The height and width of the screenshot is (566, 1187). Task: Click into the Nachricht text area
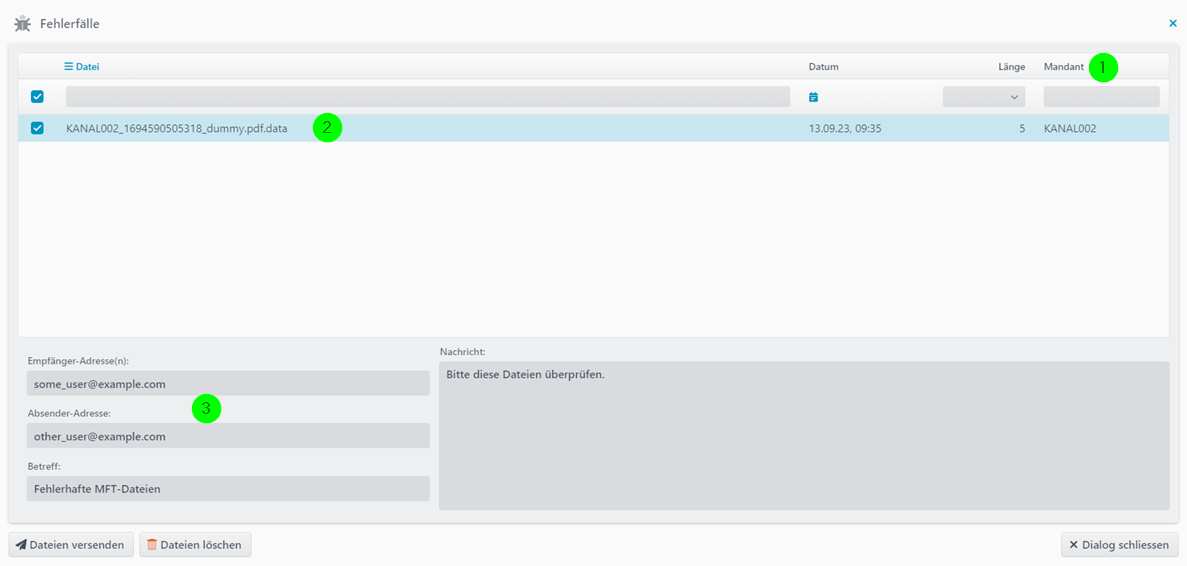coord(804,436)
